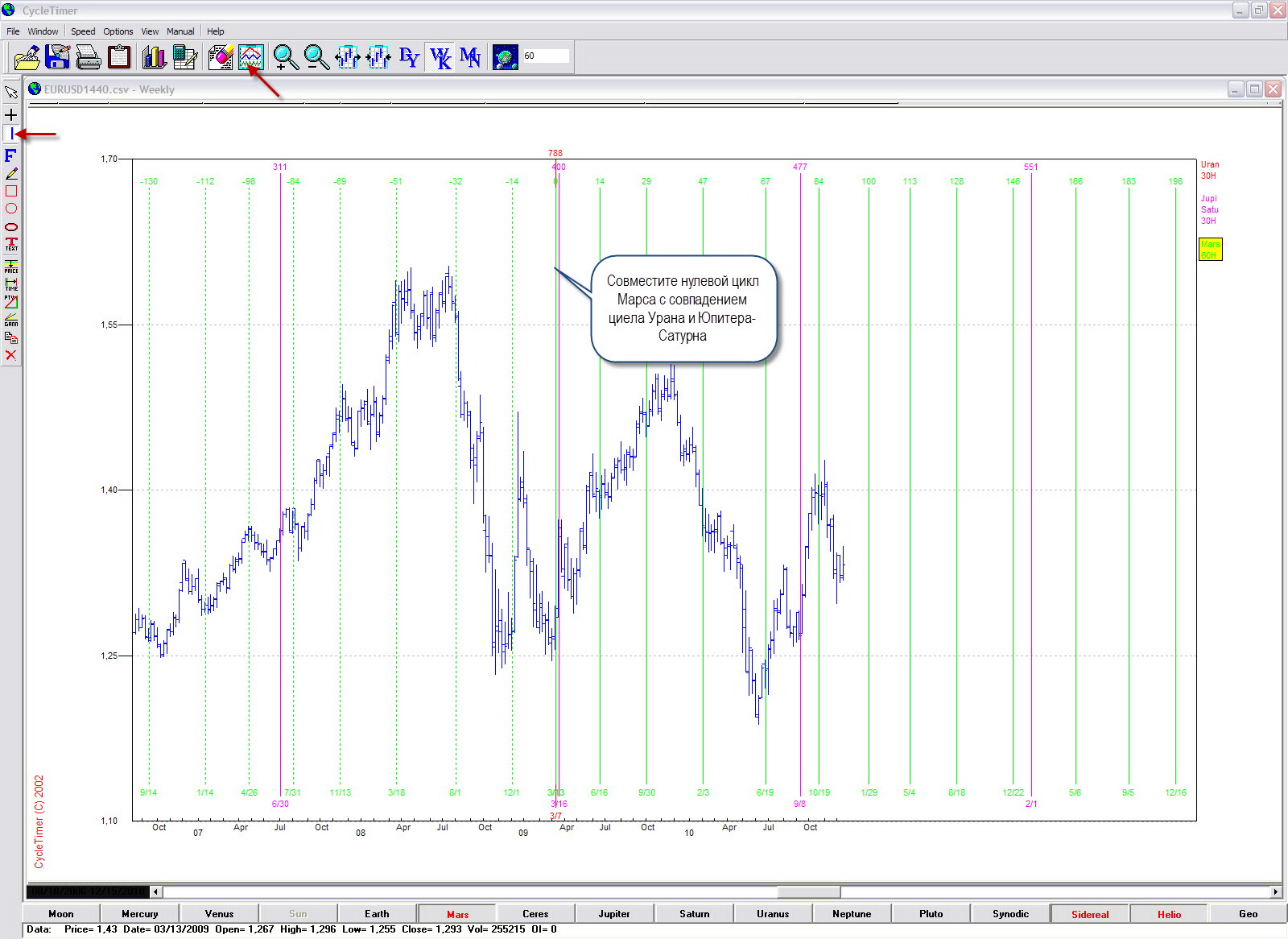Select the Gann tool in left toolbar
The height and width of the screenshot is (939, 1288).
(x=11, y=320)
